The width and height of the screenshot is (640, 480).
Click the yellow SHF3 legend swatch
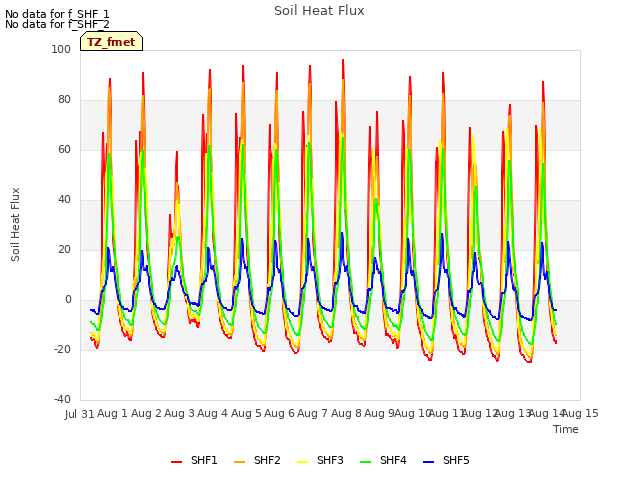pyautogui.click(x=302, y=462)
